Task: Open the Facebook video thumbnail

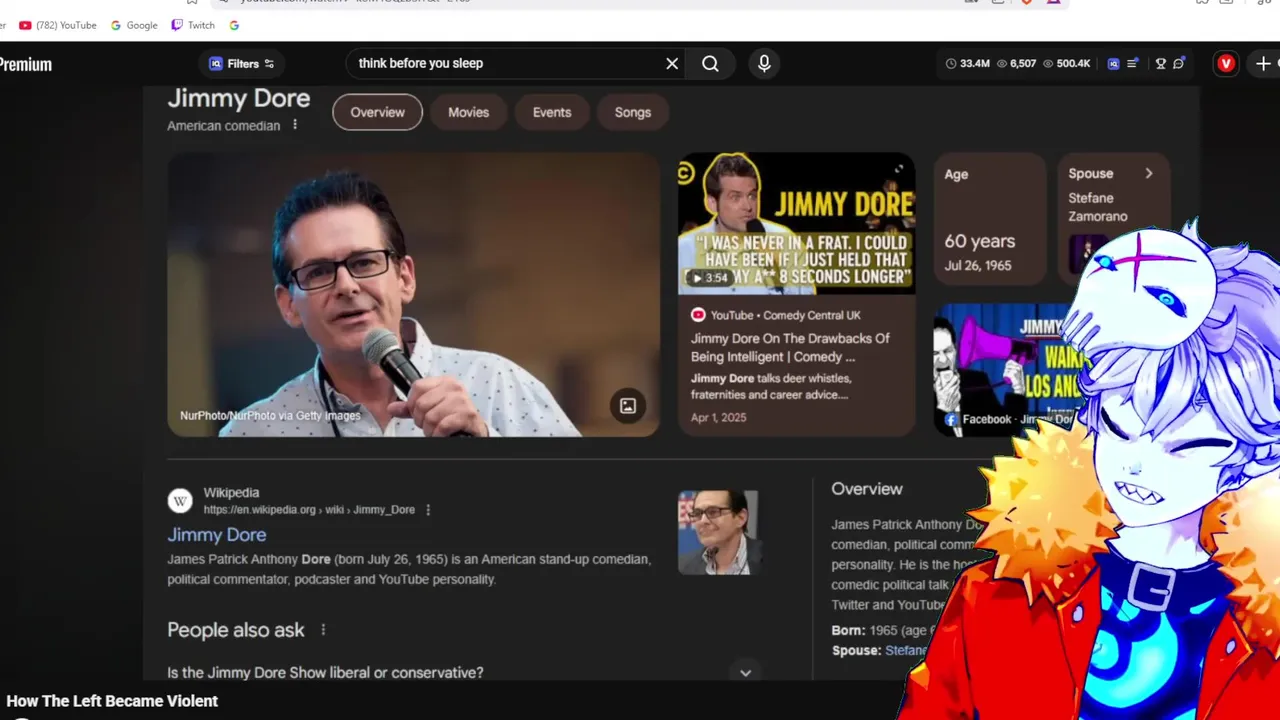Action: tap(1002, 370)
